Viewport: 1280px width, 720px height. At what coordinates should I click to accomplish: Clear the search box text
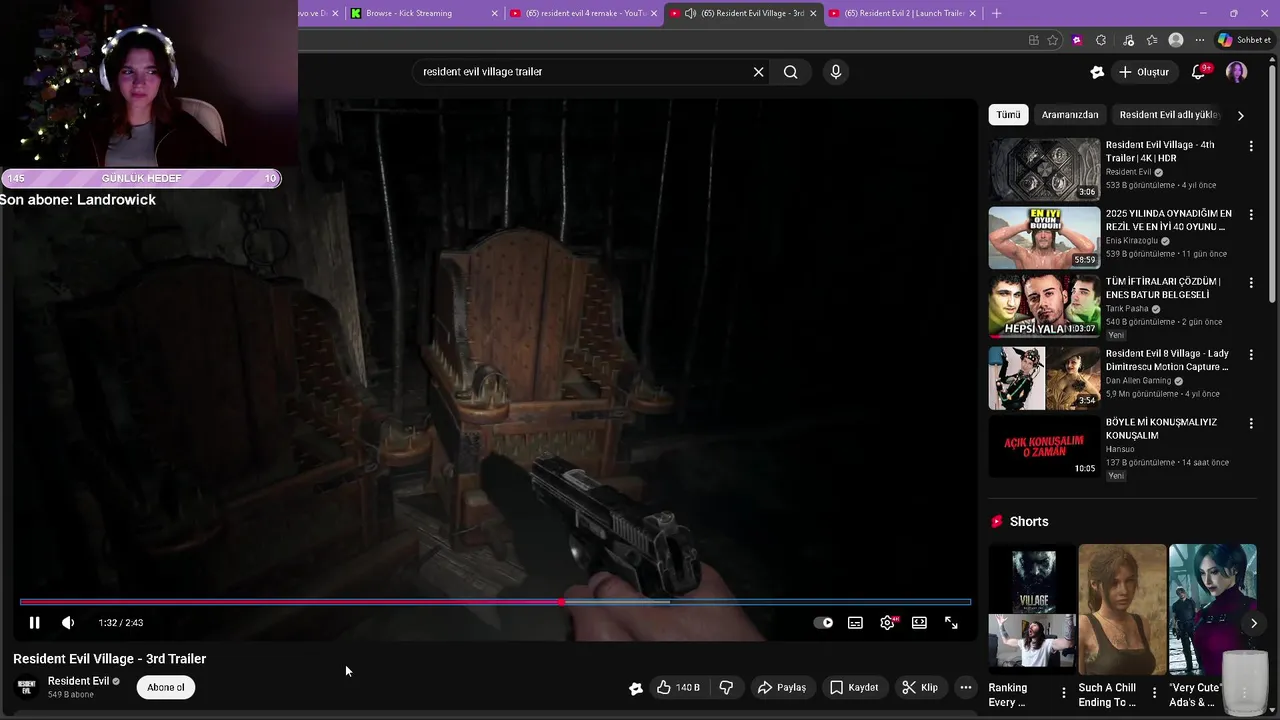click(758, 72)
